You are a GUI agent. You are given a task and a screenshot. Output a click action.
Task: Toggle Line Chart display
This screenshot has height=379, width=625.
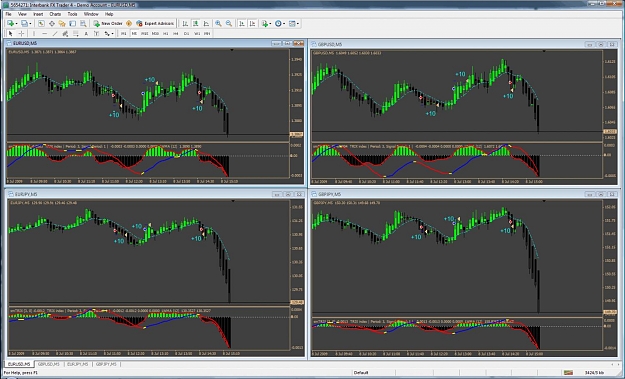pos(206,24)
